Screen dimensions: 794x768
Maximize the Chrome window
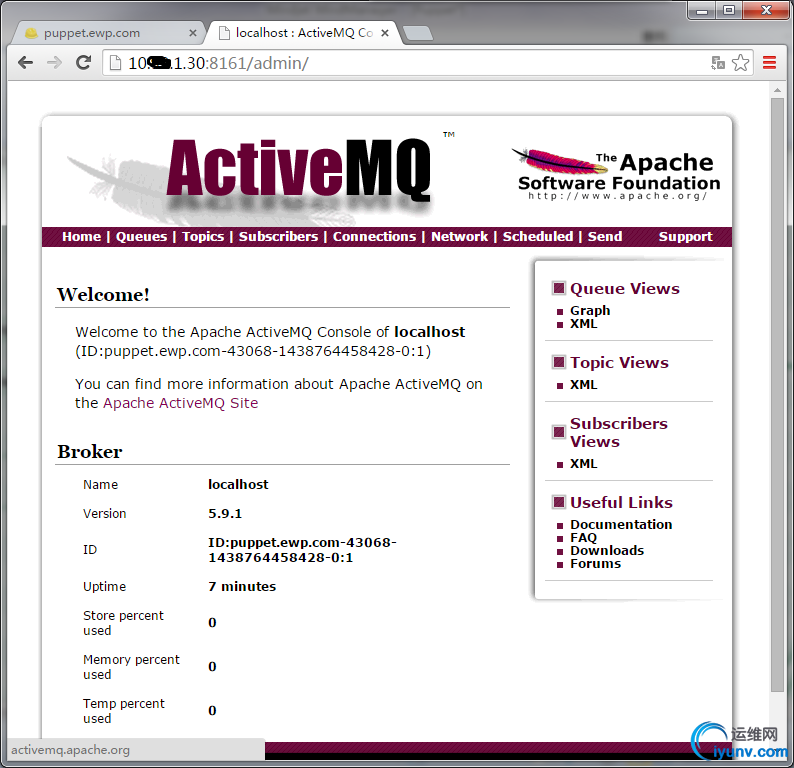tap(729, 10)
